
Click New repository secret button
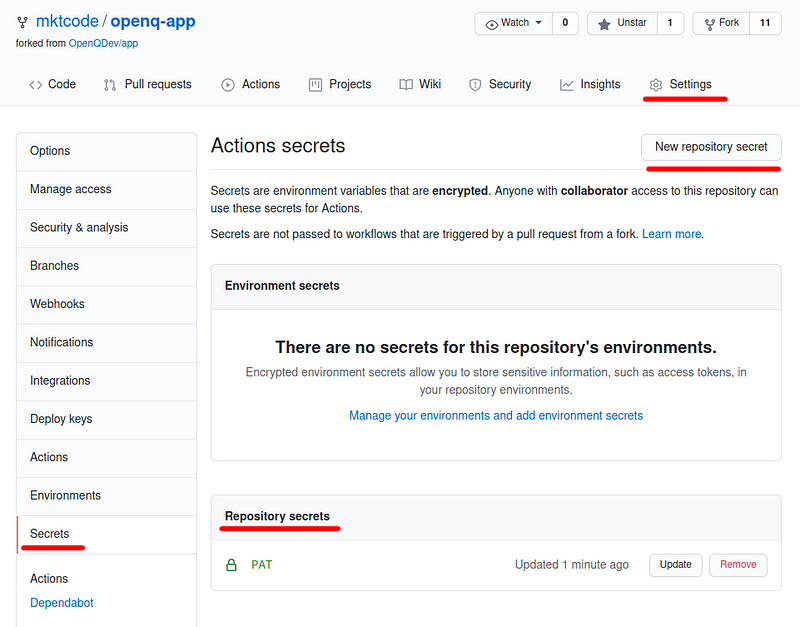coord(711,147)
